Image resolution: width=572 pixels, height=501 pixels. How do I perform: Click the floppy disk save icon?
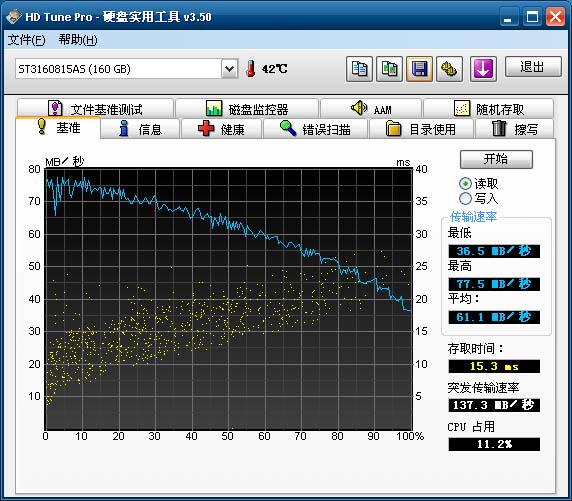coord(419,69)
